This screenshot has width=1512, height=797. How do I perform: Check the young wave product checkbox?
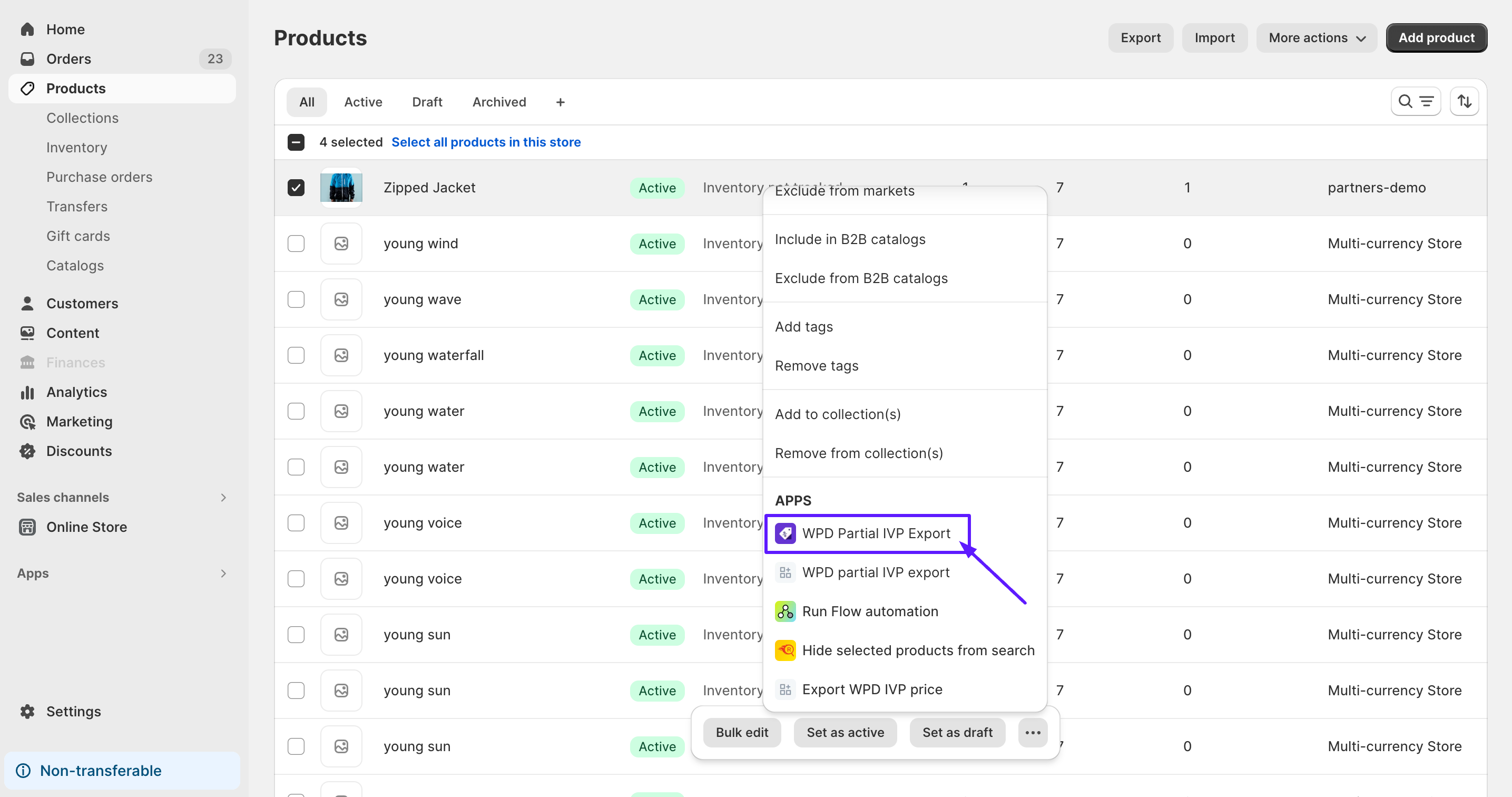[x=296, y=299]
